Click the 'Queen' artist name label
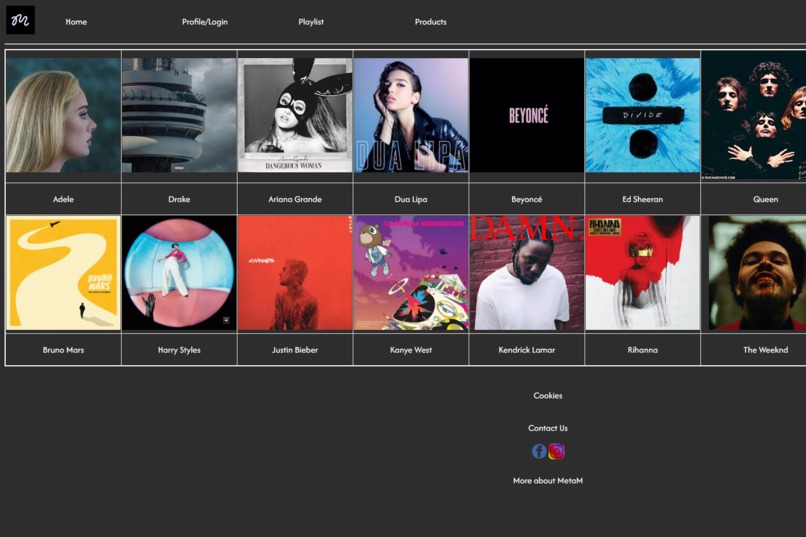 [x=765, y=199]
